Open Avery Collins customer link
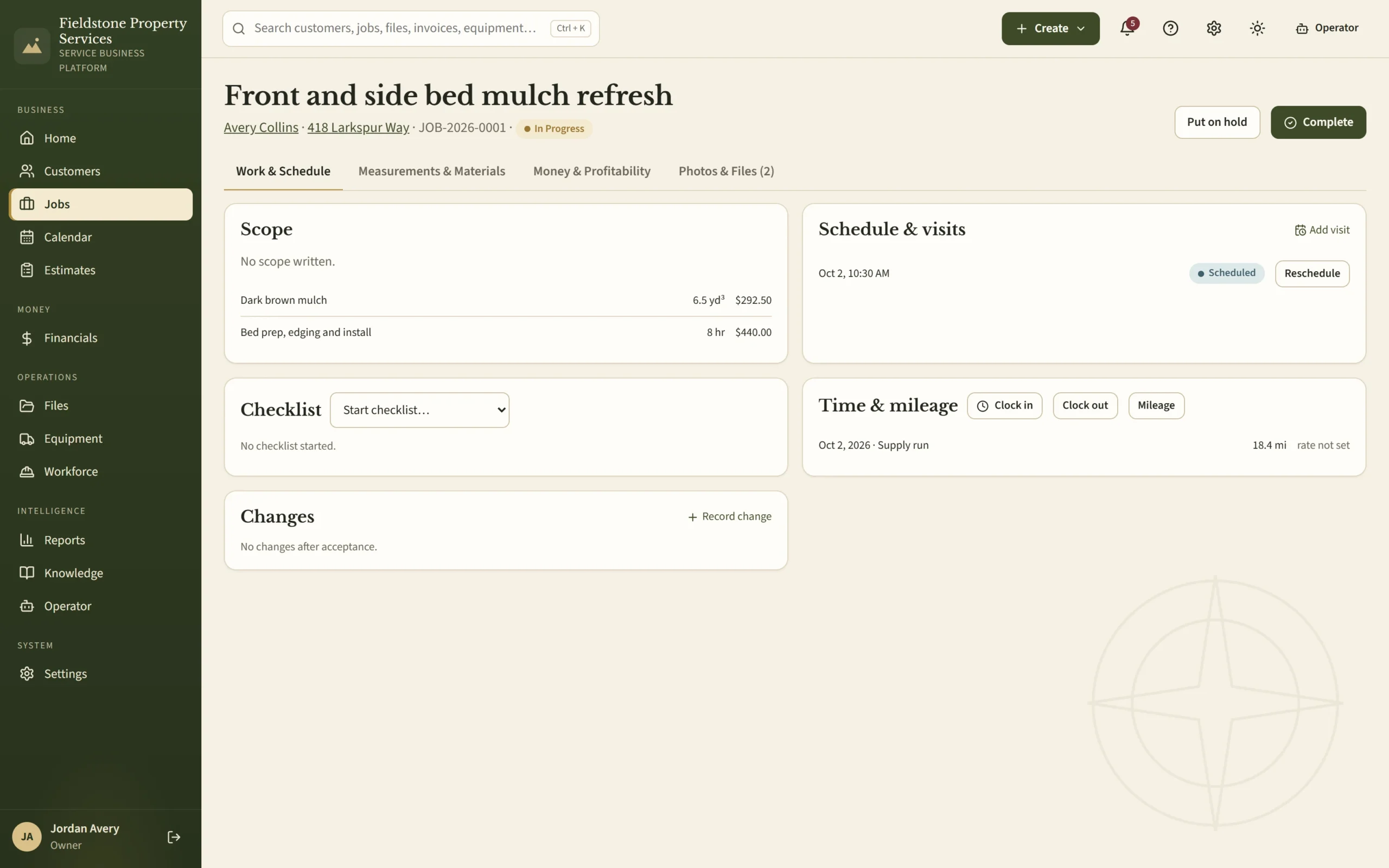Viewport: 1389px width, 868px height. click(261, 127)
